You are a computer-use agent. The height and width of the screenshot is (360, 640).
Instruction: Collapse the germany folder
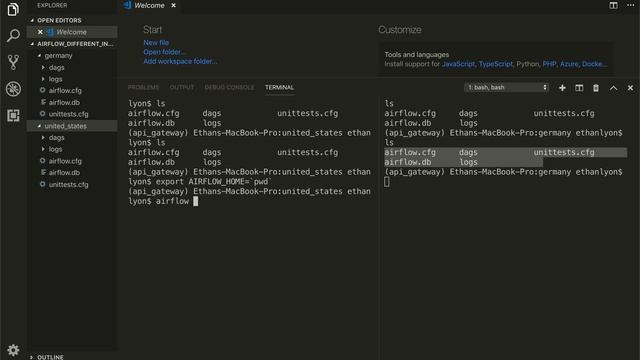(x=40, y=56)
